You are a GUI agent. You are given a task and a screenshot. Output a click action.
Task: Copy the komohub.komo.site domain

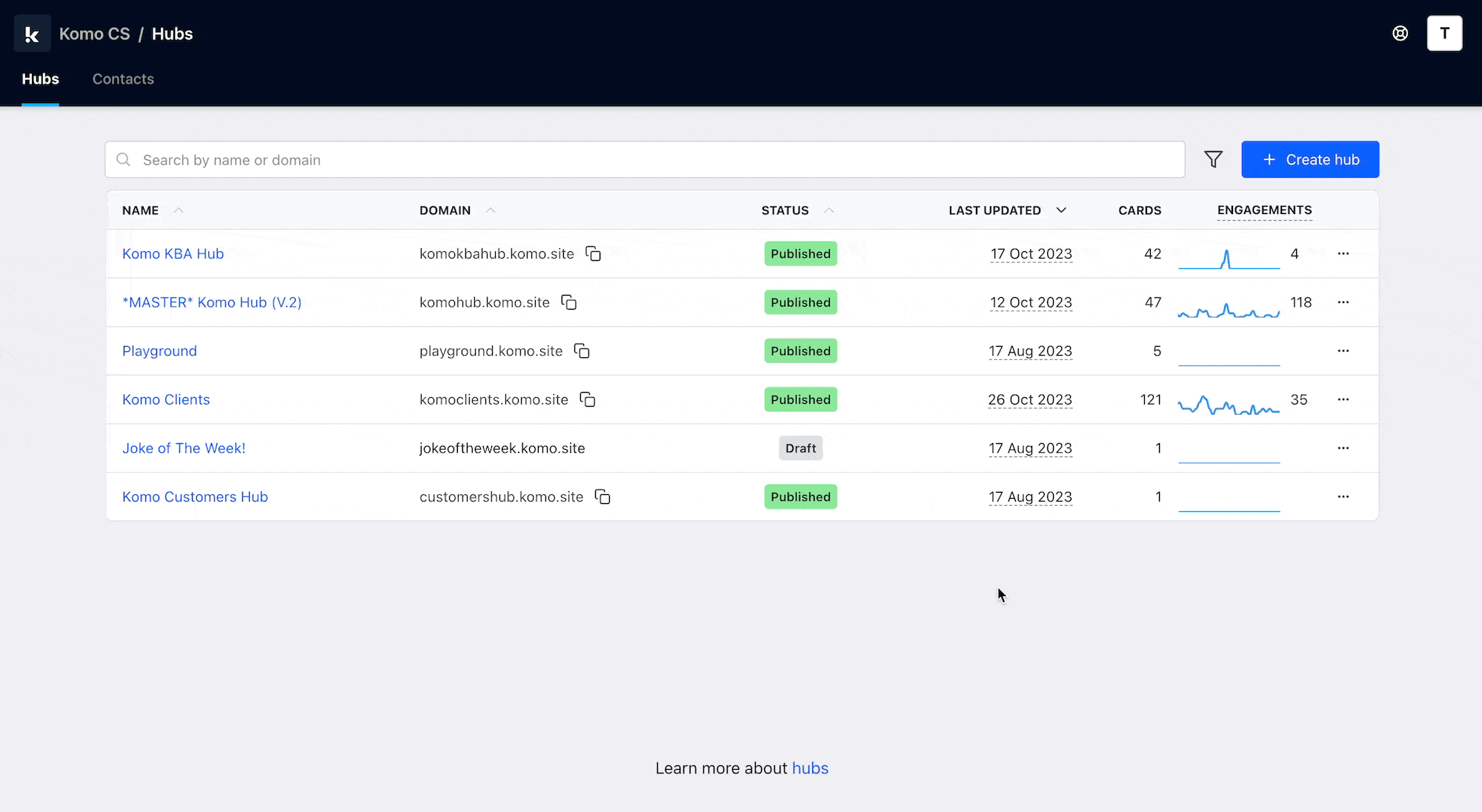[x=569, y=302]
